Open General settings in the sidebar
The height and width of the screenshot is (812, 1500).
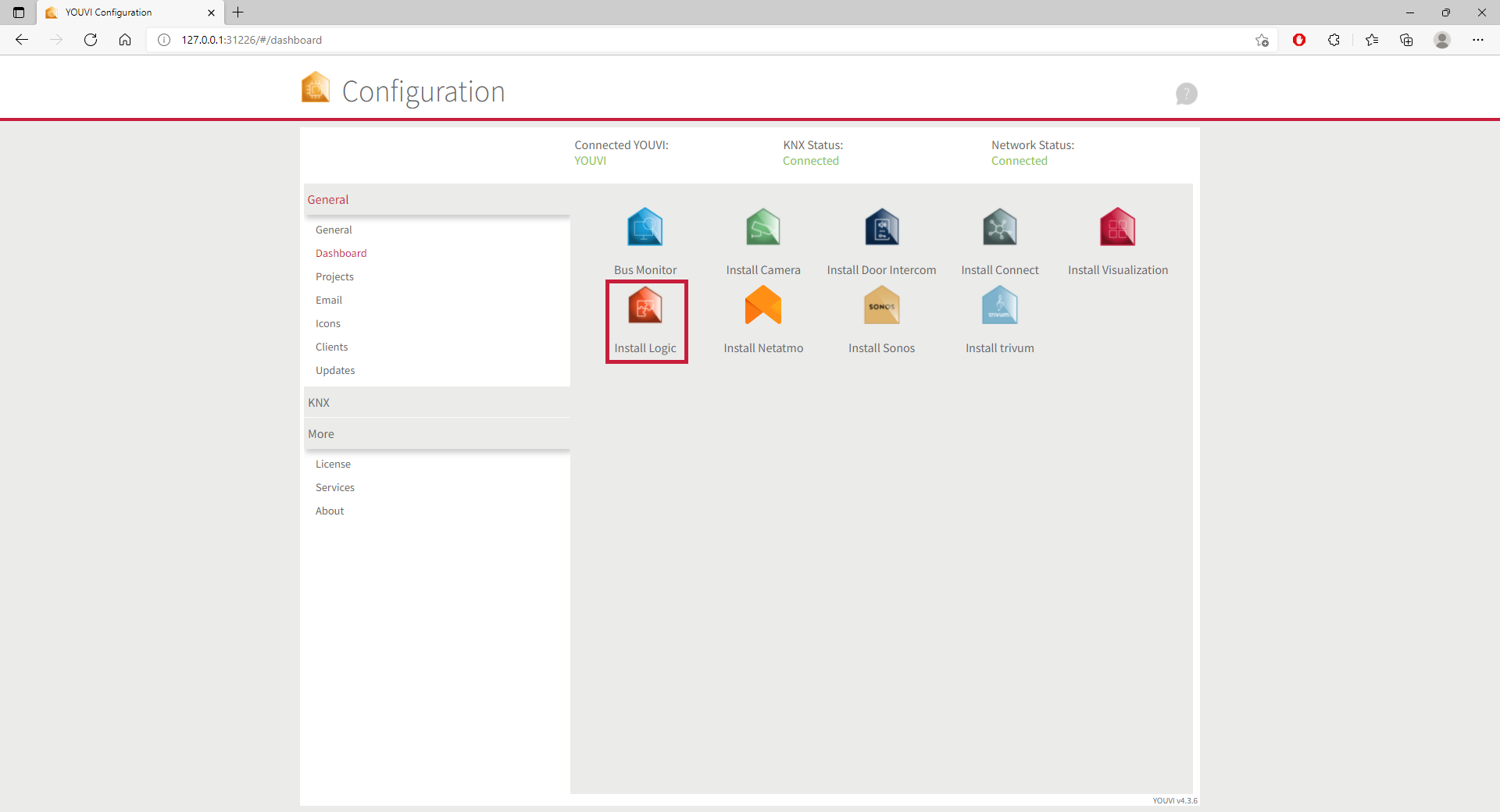pyautogui.click(x=334, y=230)
